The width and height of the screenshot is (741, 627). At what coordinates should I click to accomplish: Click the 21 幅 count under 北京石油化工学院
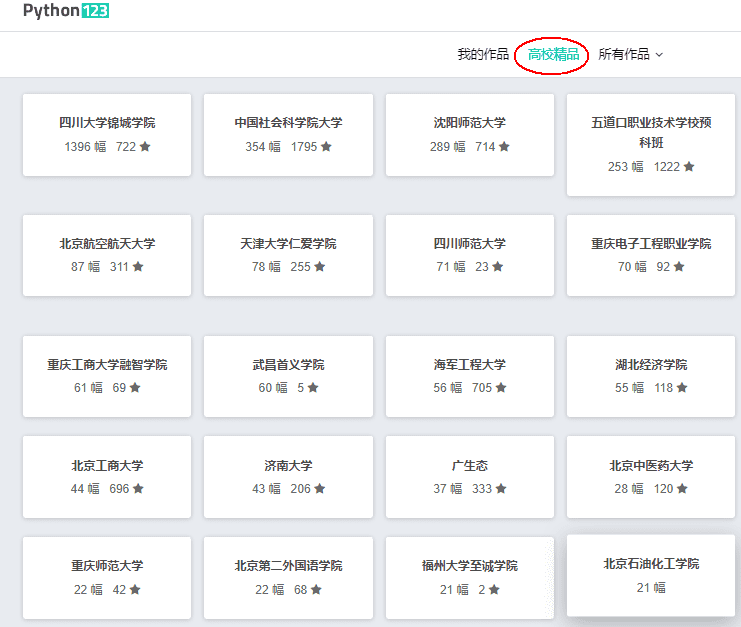(651, 588)
